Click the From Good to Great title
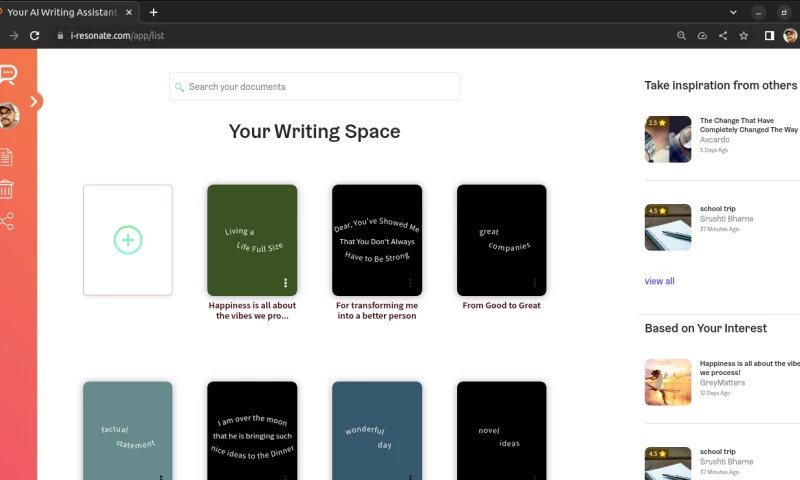This screenshot has width=800, height=480. [x=502, y=305]
